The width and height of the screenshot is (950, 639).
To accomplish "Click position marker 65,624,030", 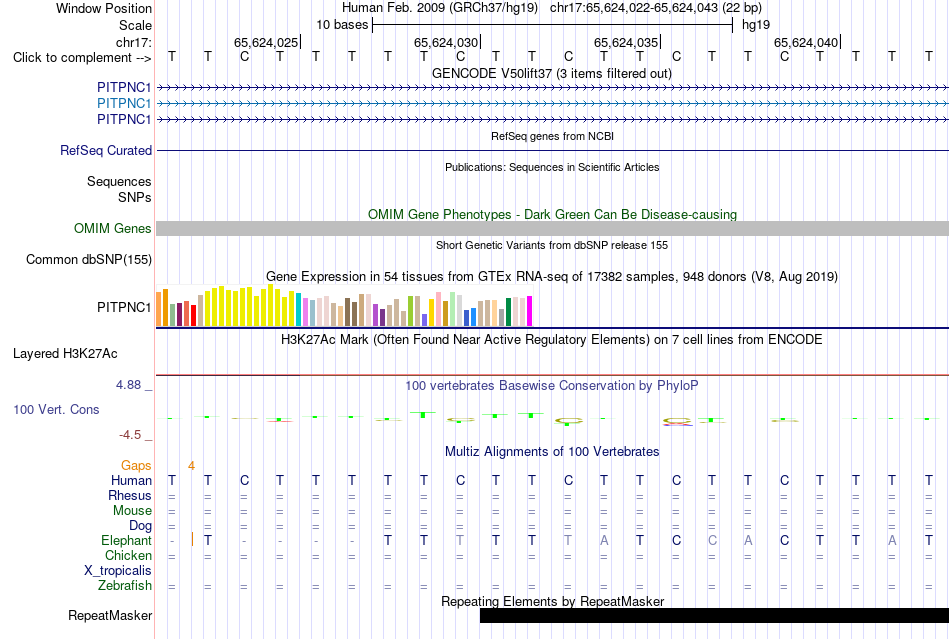I will click(x=446, y=42).
